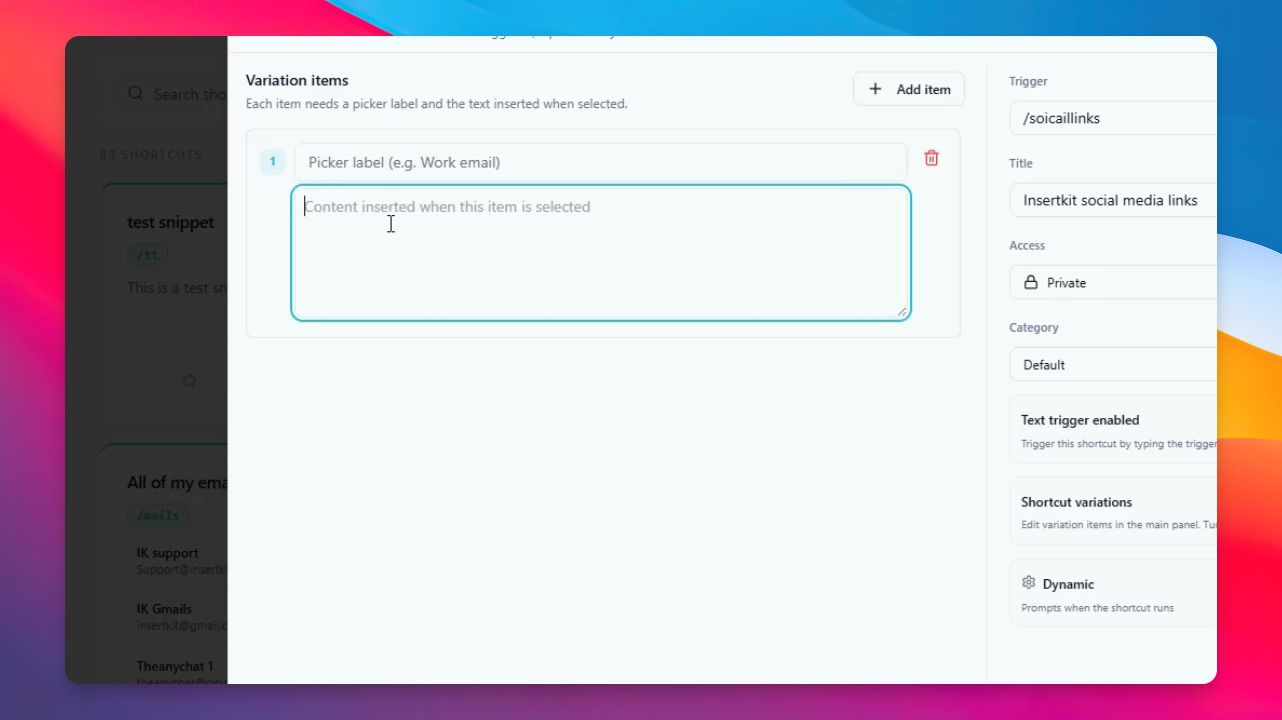Open the Category Default dropdown
The height and width of the screenshot is (720, 1282).
[x=1113, y=365]
